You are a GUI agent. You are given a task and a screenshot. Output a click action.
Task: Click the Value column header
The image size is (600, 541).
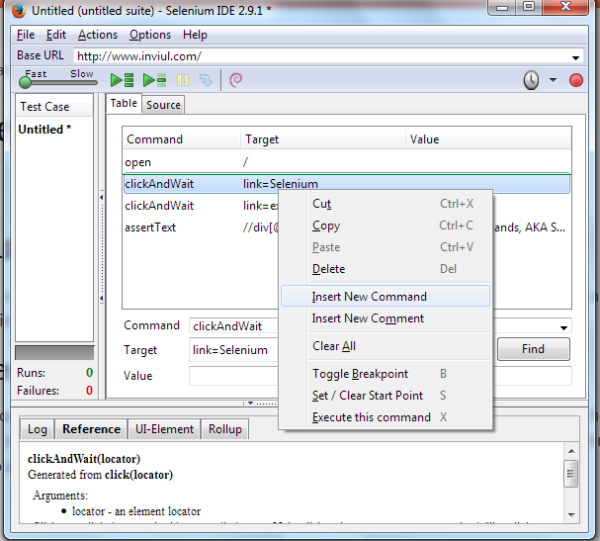point(488,139)
